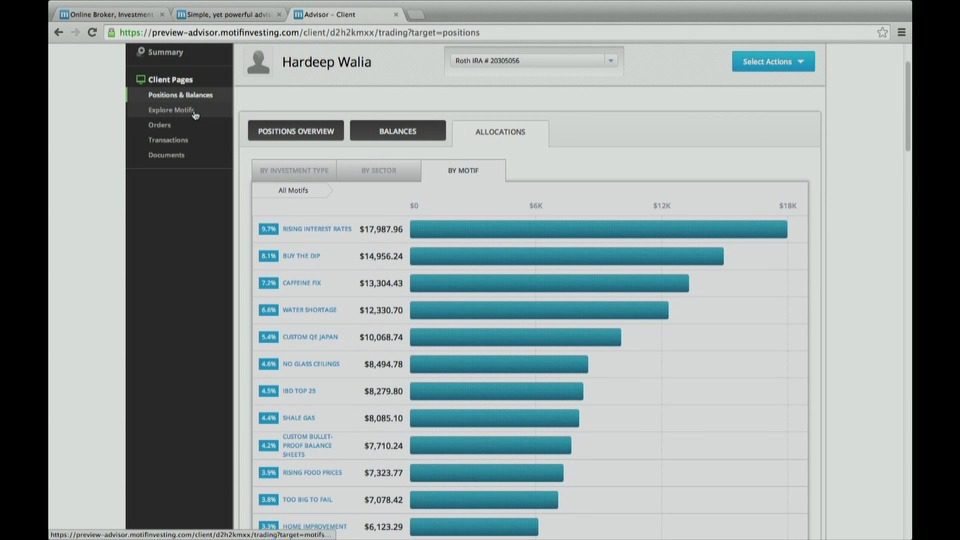Switch to By Sector view
The width and height of the screenshot is (960, 540).
coord(378,171)
